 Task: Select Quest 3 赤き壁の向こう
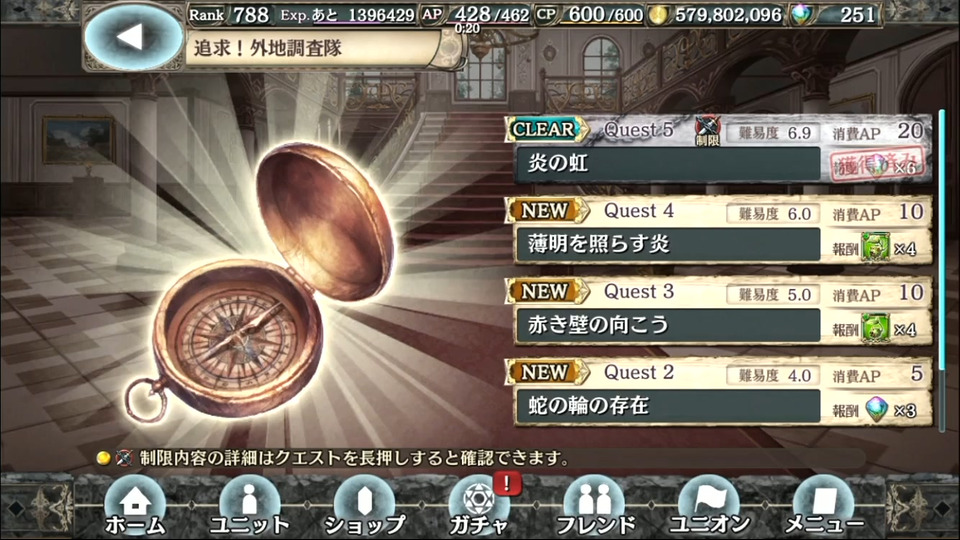(x=719, y=312)
